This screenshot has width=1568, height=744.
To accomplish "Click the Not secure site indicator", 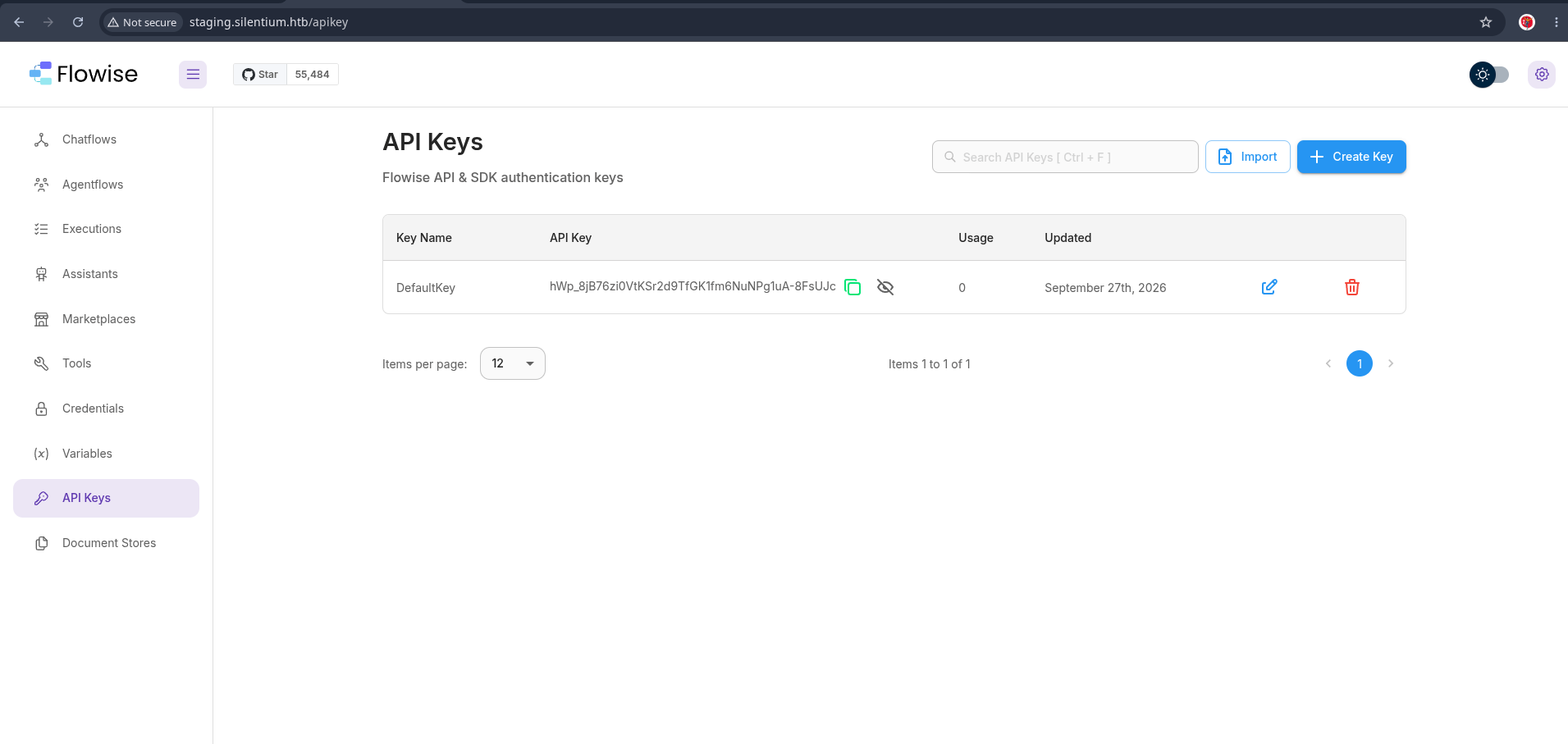I will tap(142, 22).
